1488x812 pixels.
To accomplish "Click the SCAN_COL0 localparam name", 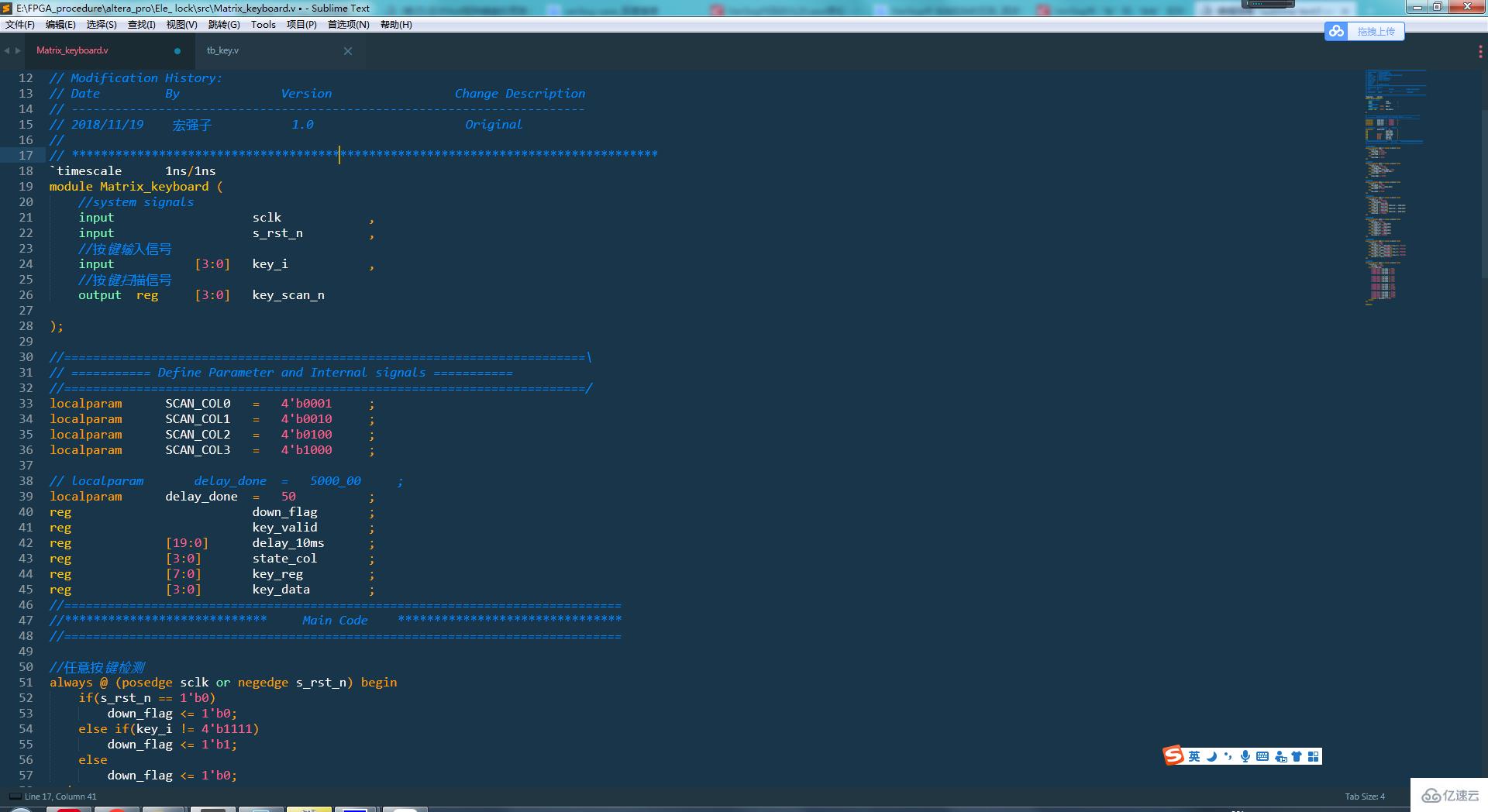I will 198,403.
